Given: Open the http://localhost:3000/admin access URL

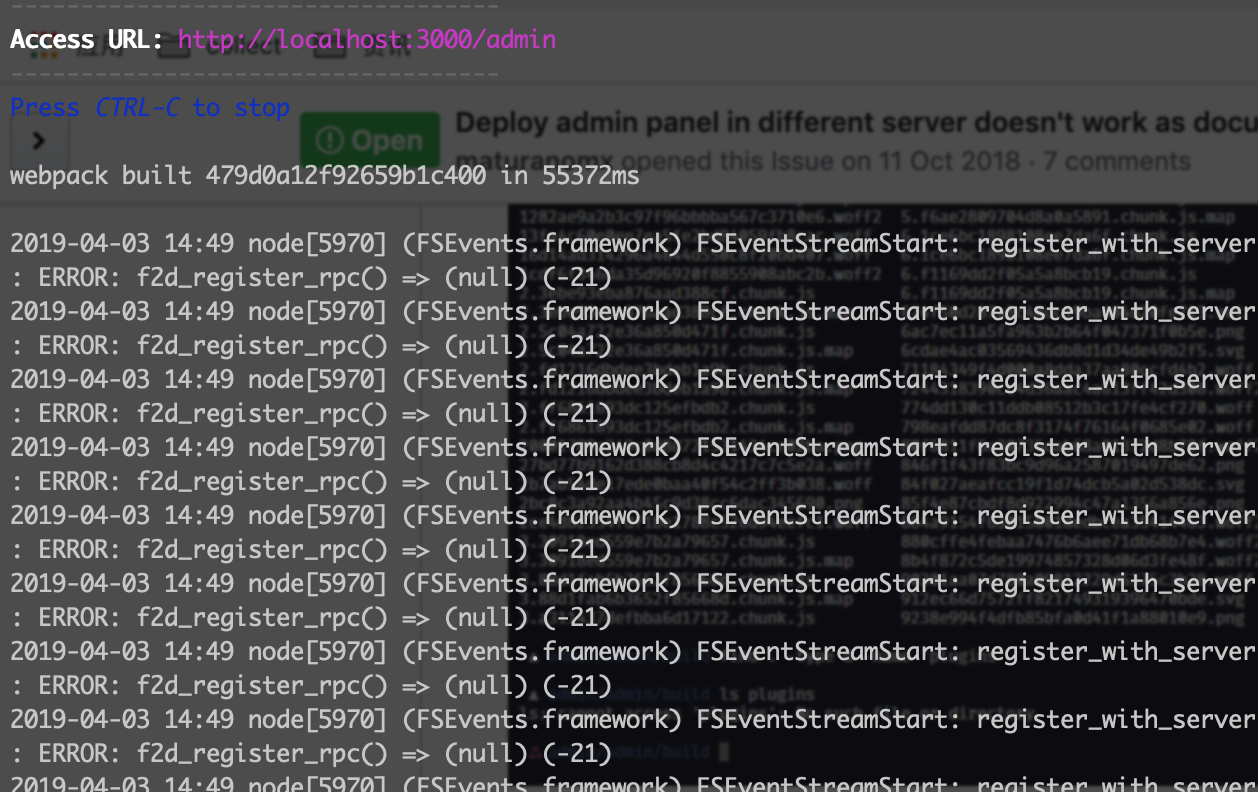Looking at the screenshot, I should click(367, 40).
